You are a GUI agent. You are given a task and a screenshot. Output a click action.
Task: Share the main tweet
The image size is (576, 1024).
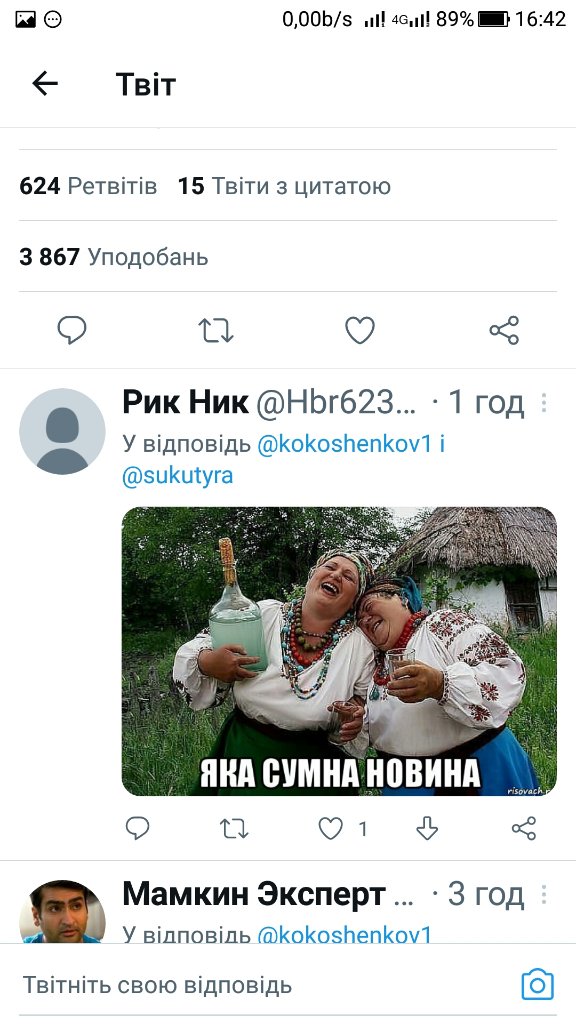(x=504, y=330)
